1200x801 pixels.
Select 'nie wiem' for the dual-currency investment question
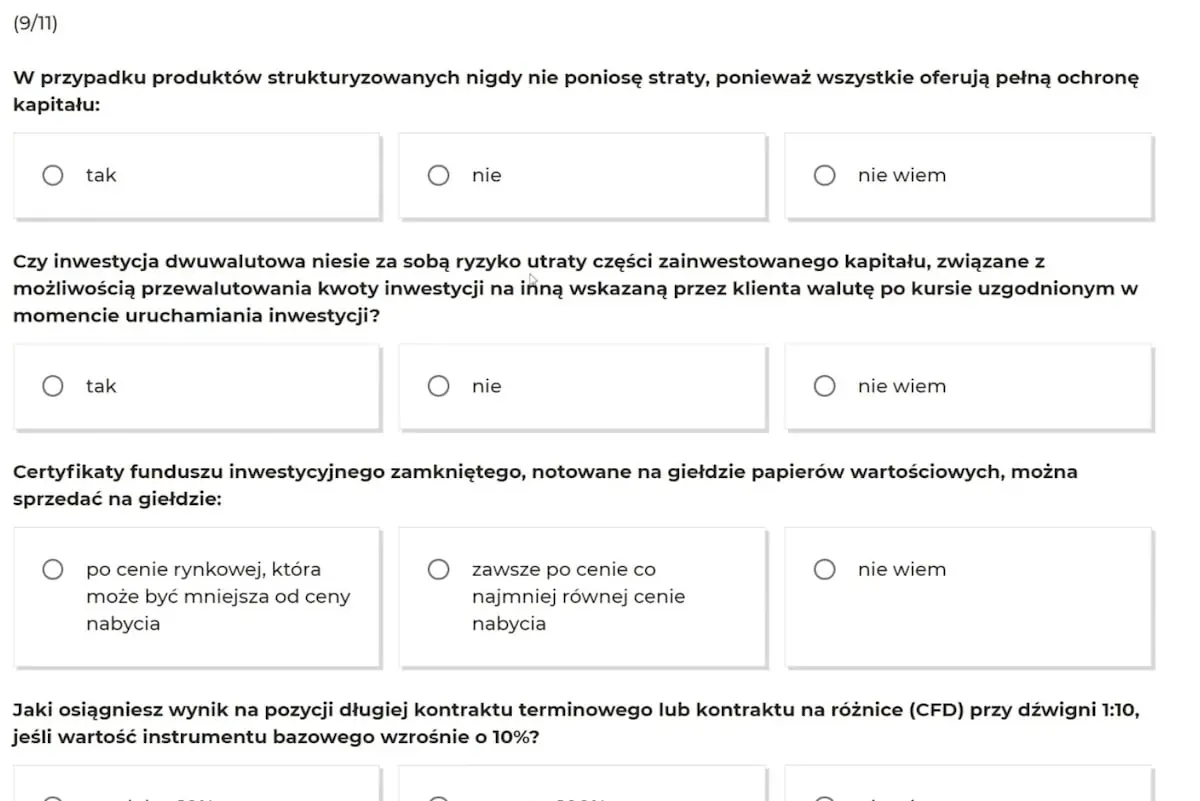pyautogui.click(x=824, y=386)
